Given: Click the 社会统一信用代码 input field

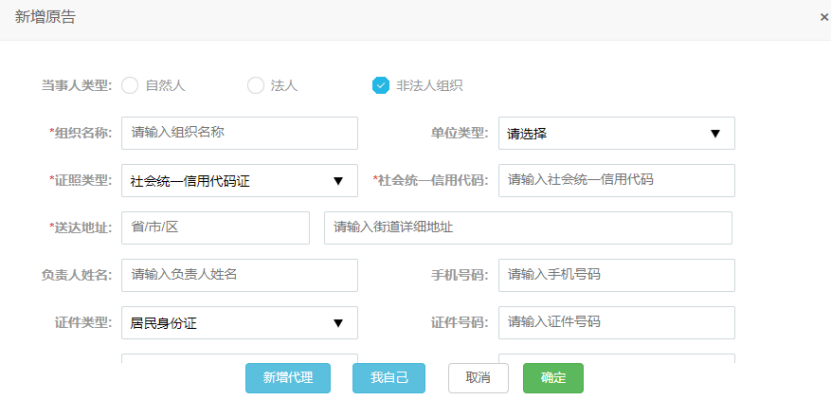Looking at the screenshot, I should (x=616, y=180).
